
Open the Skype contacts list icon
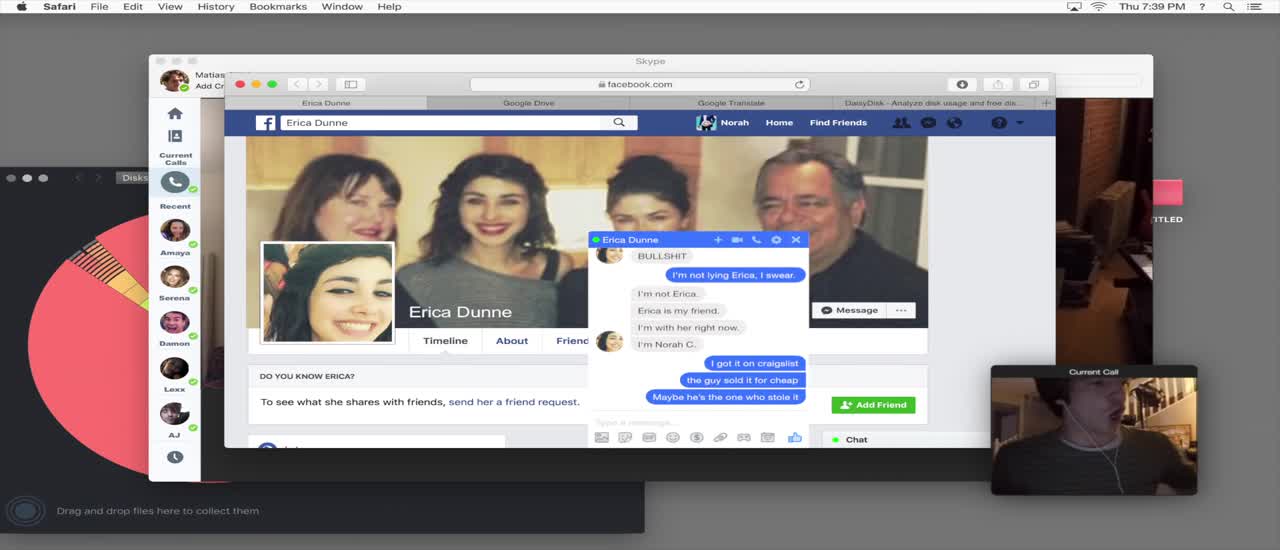click(x=175, y=136)
